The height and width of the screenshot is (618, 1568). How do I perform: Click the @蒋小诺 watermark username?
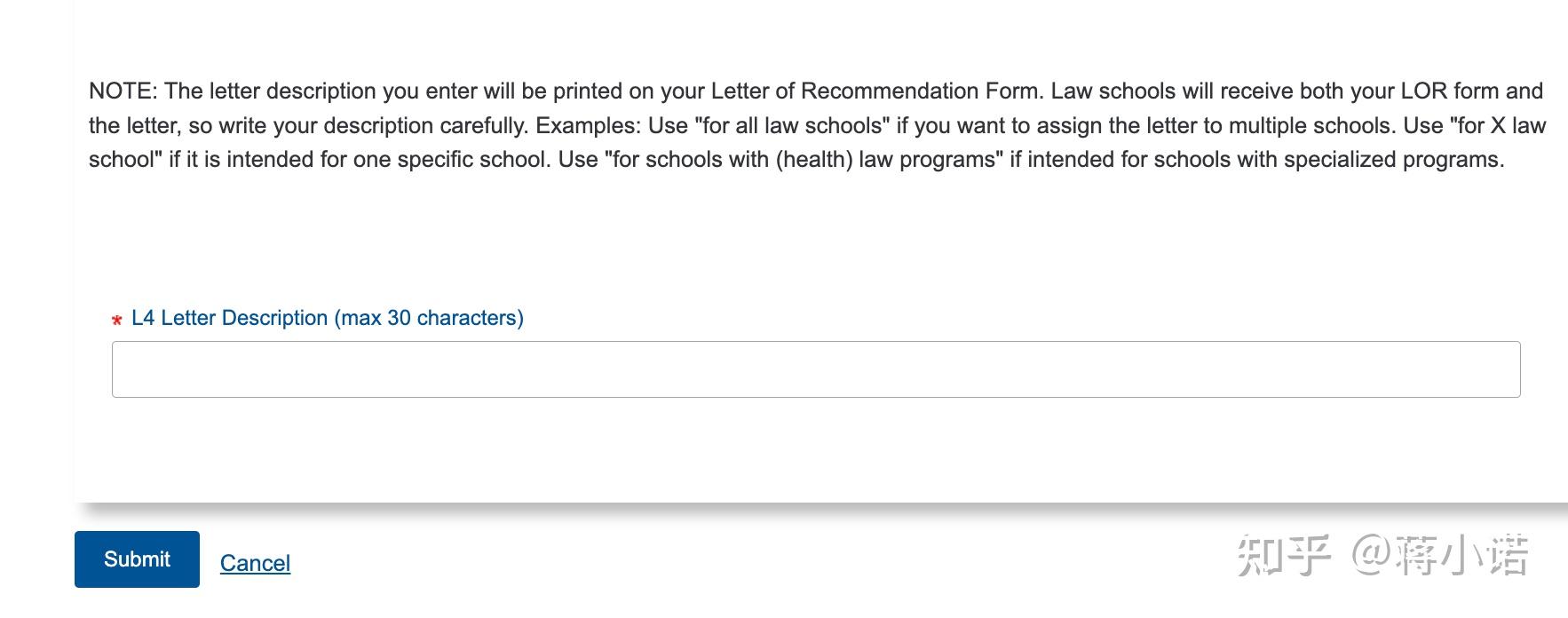[1439, 557]
